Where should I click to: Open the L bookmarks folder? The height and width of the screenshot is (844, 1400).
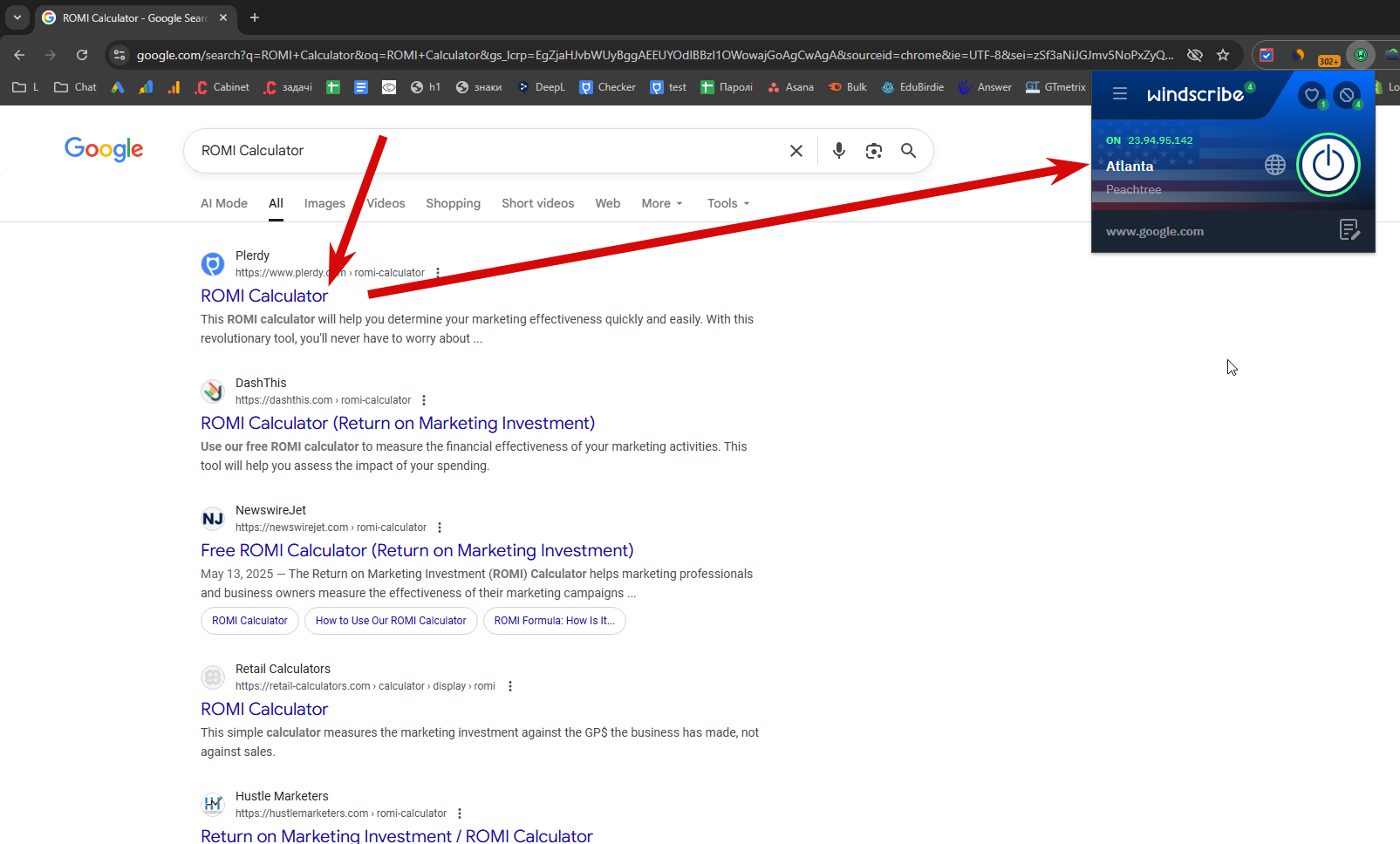(25, 87)
